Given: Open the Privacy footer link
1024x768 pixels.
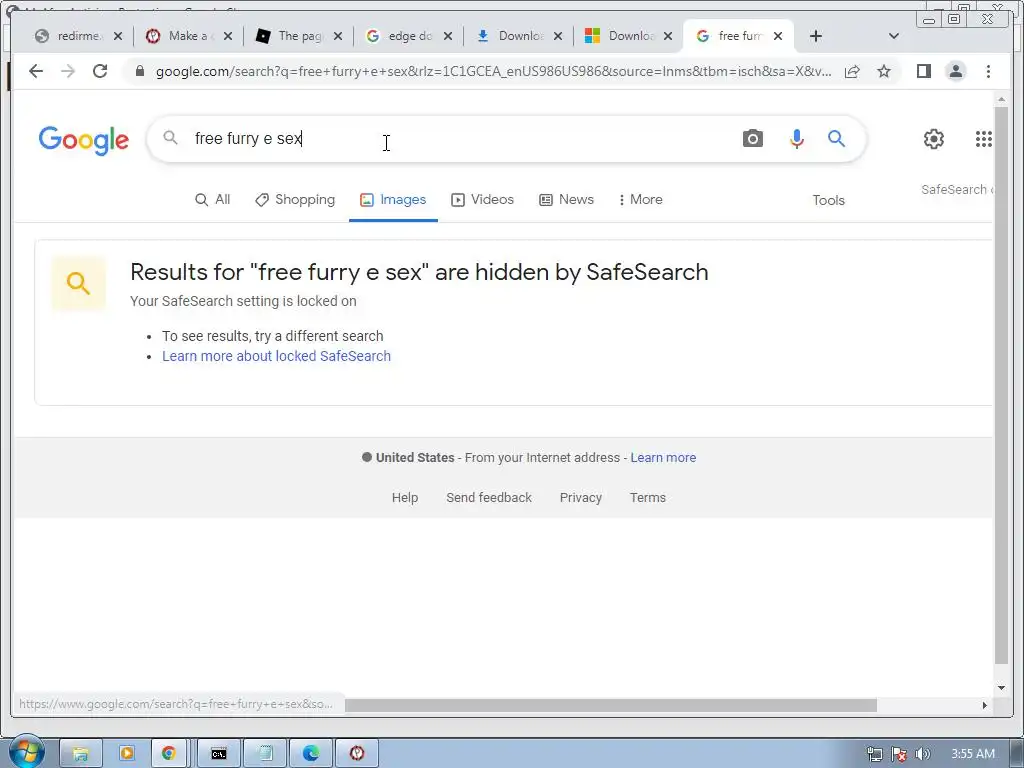Looking at the screenshot, I should [581, 498].
